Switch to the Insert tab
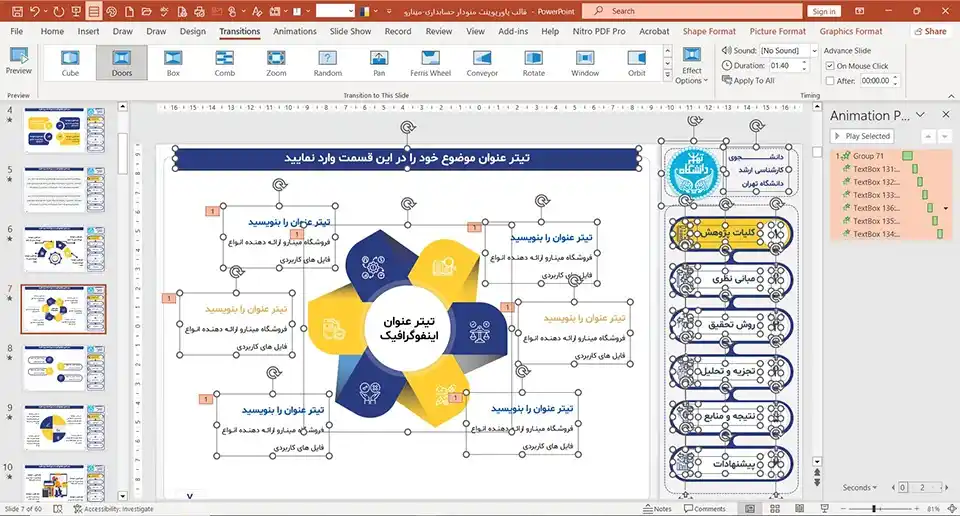 coord(88,31)
